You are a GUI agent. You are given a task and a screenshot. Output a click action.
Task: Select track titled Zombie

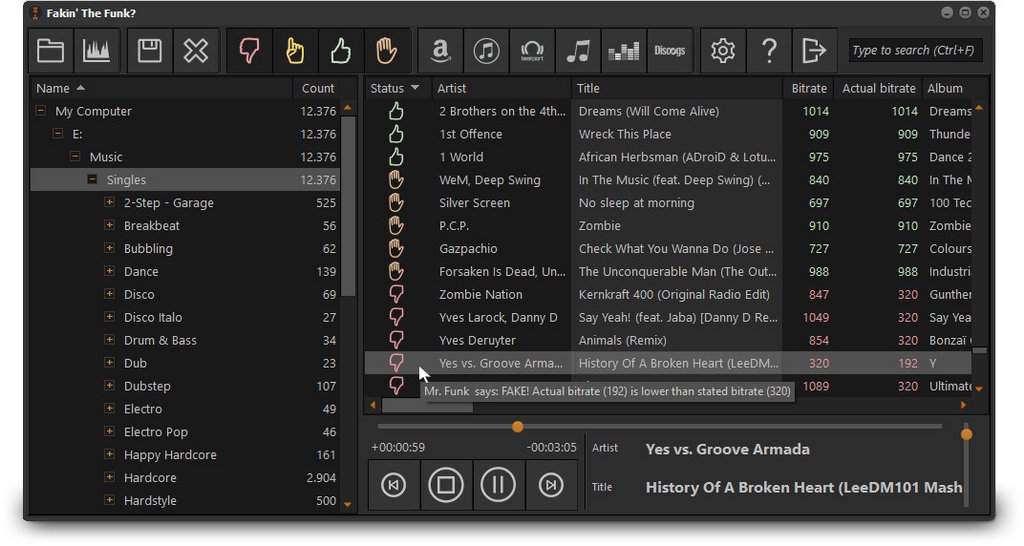pyautogui.click(x=600, y=225)
